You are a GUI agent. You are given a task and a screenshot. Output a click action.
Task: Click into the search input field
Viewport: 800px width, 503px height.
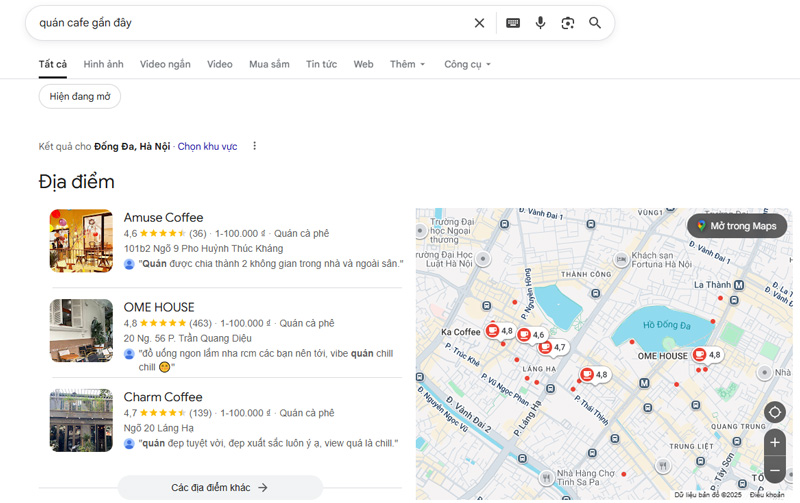click(250, 23)
